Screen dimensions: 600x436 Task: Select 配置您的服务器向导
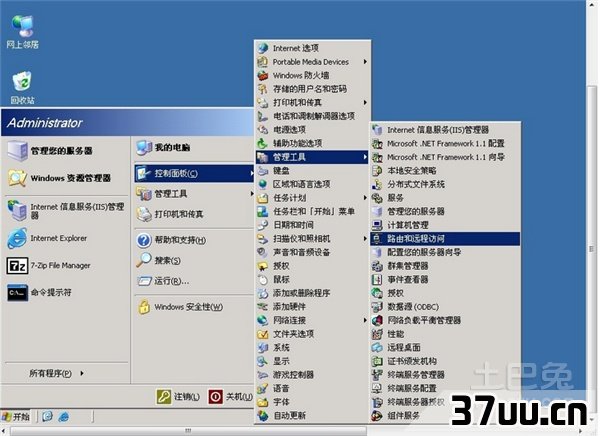point(445,252)
